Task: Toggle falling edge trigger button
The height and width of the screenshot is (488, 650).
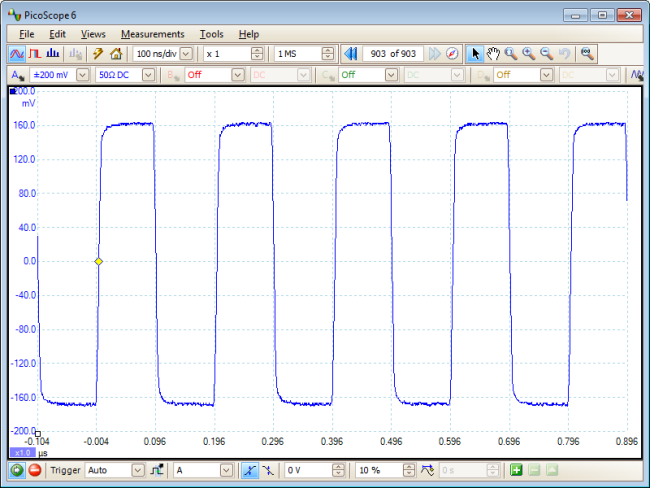Action: point(266,470)
